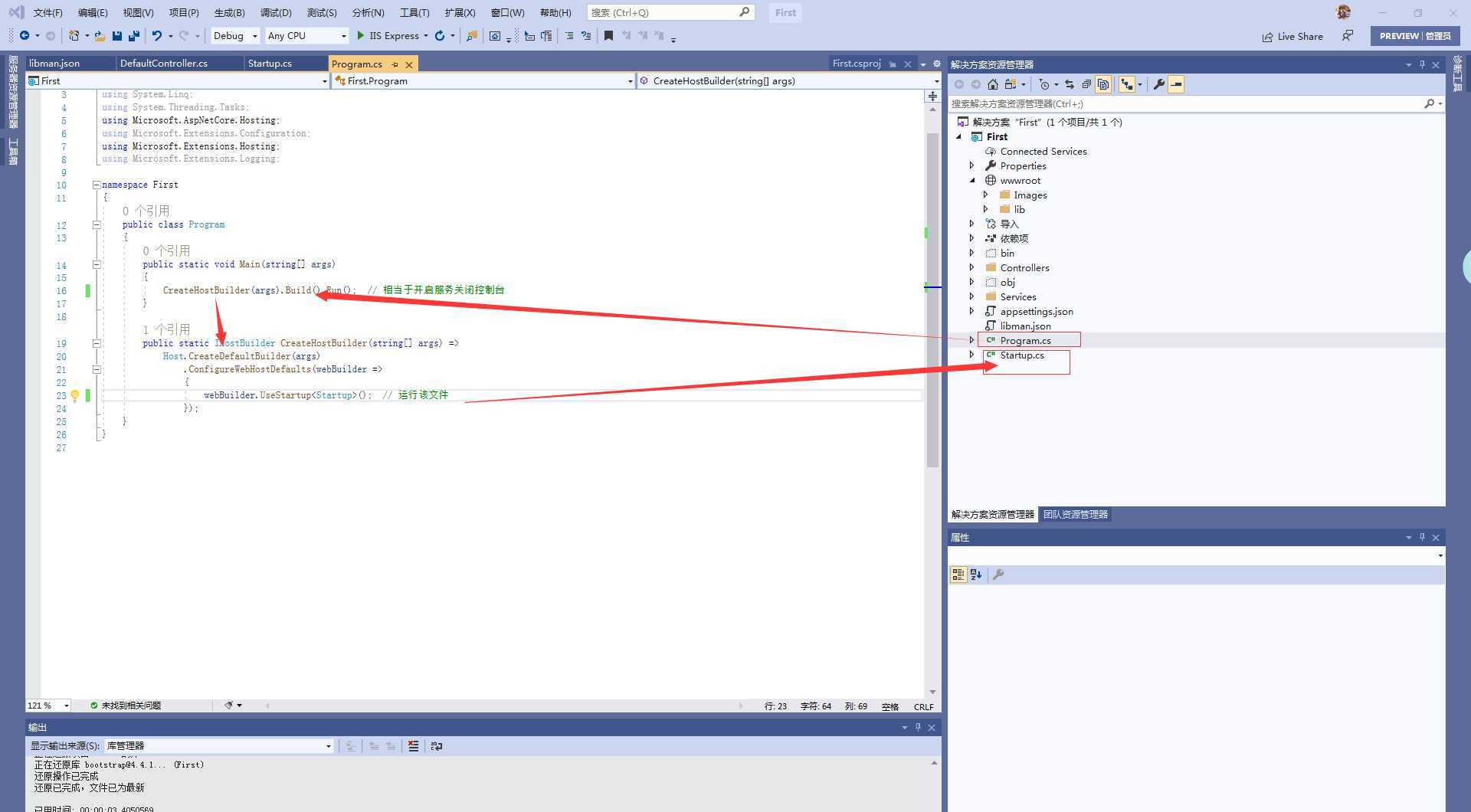Click the editor vertical scrollbar thumb

(932, 299)
